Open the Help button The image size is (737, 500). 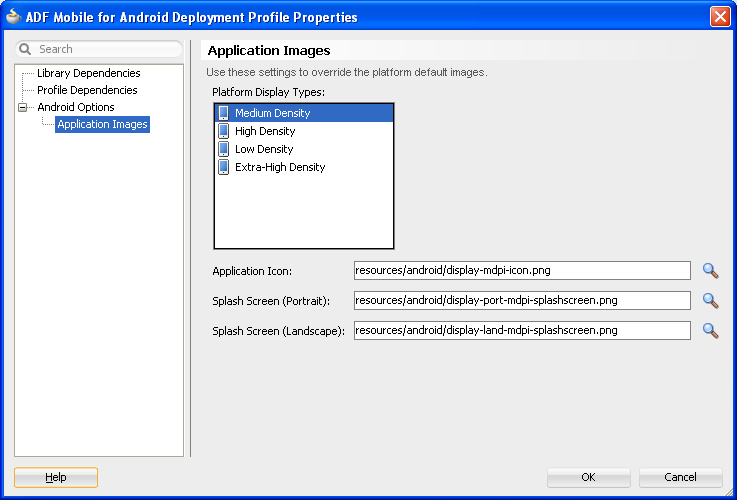pos(56,477)
